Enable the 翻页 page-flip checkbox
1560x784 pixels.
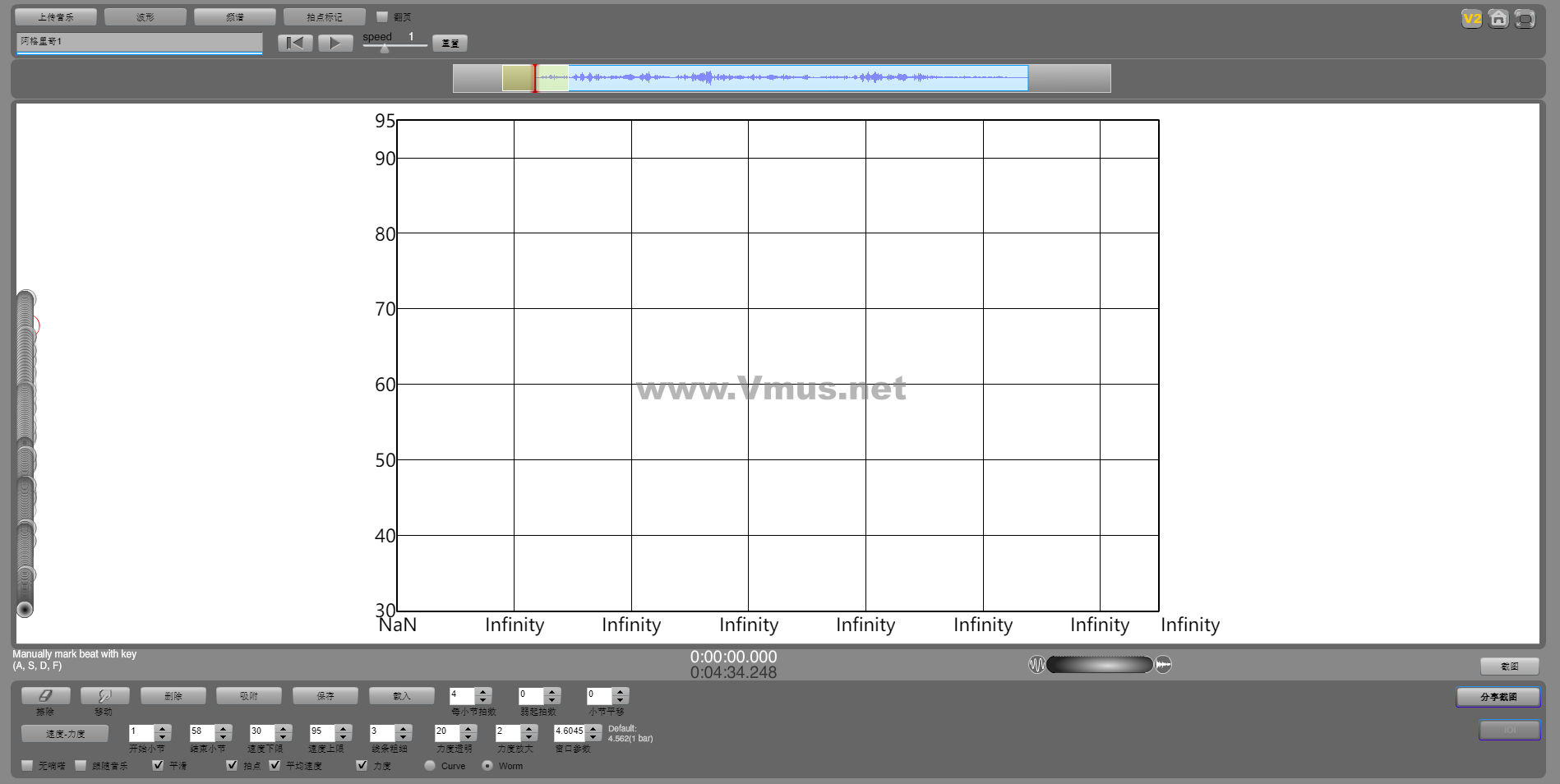[382, 16]
